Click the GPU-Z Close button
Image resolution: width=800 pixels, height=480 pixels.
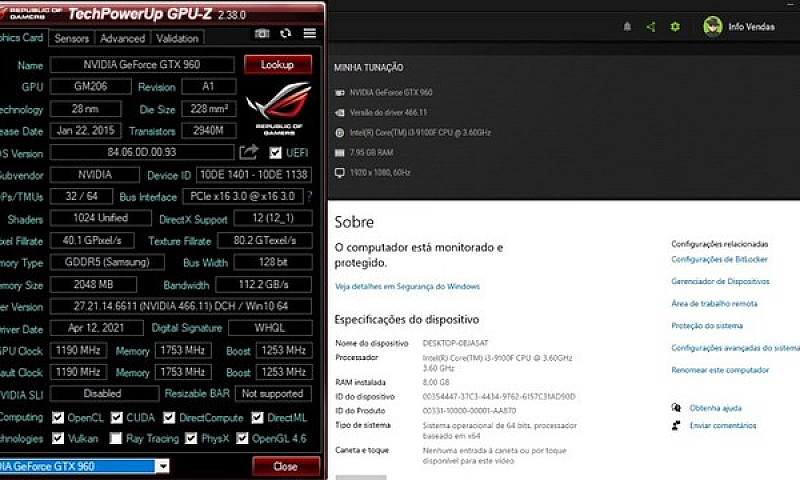click(286, 466)
